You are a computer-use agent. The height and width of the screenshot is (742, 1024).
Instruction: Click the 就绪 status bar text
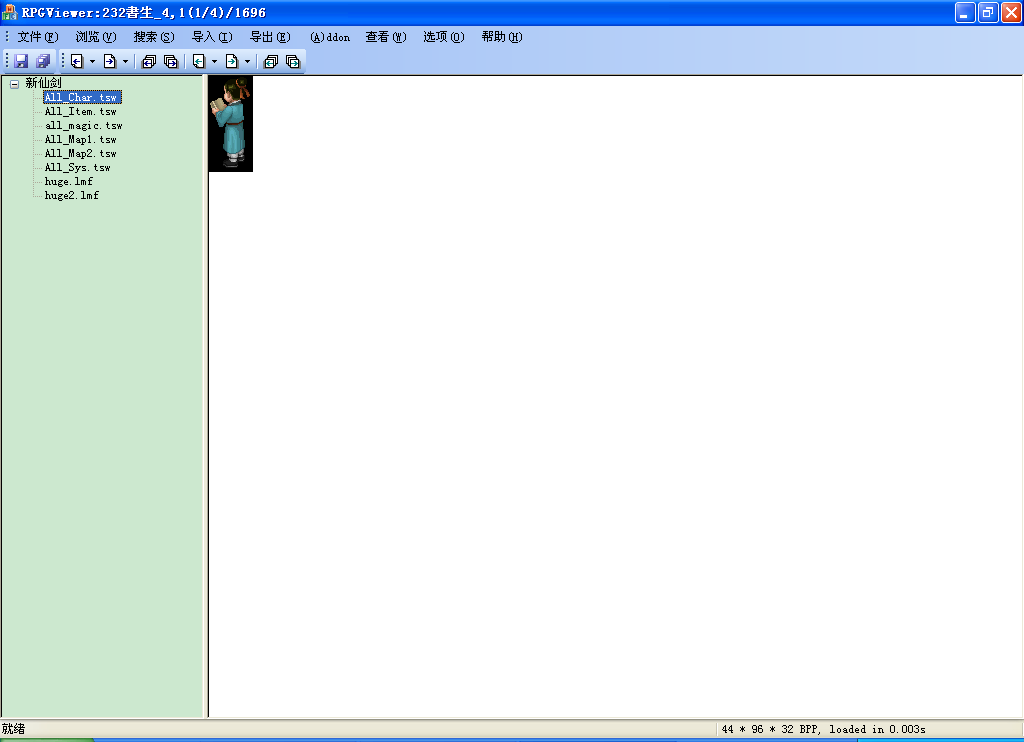[13, 729]
